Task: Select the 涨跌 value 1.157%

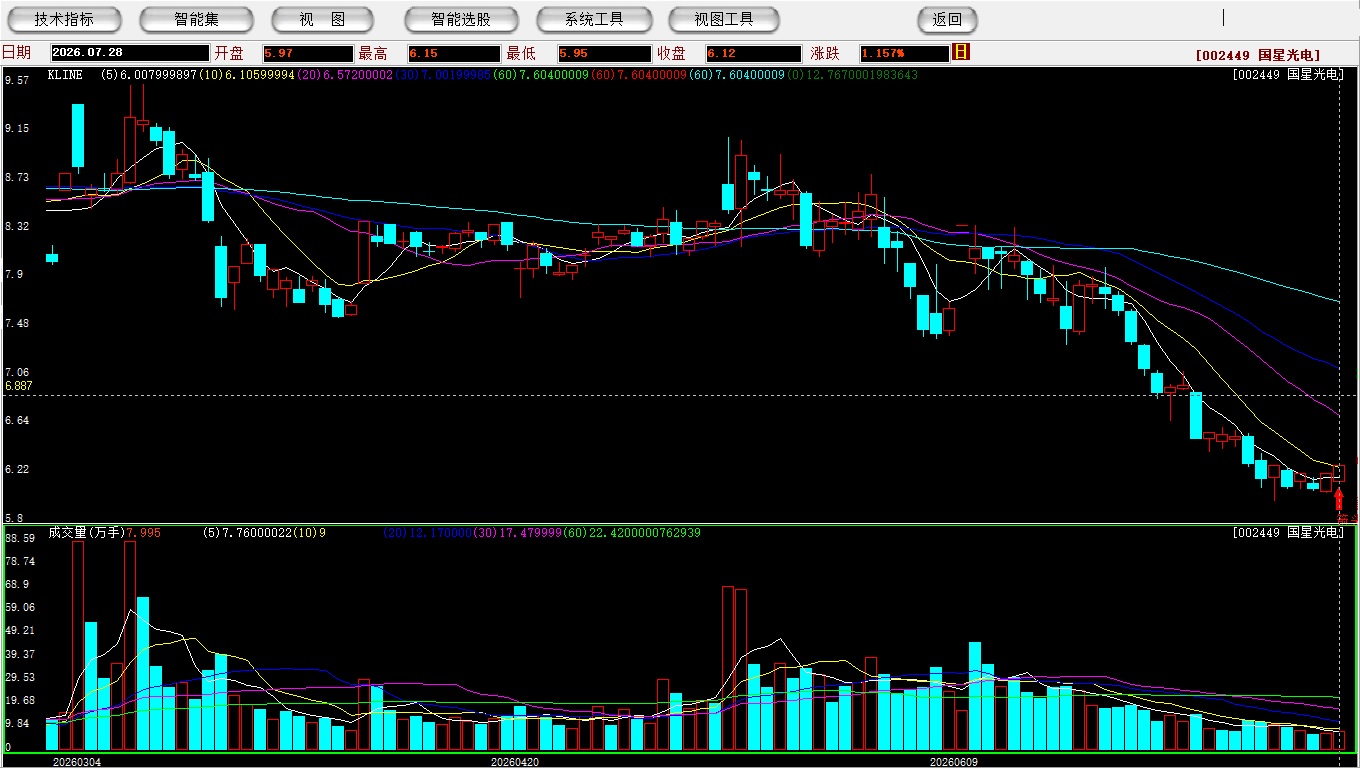Action: pyautogui.click(x=903, y=53)
